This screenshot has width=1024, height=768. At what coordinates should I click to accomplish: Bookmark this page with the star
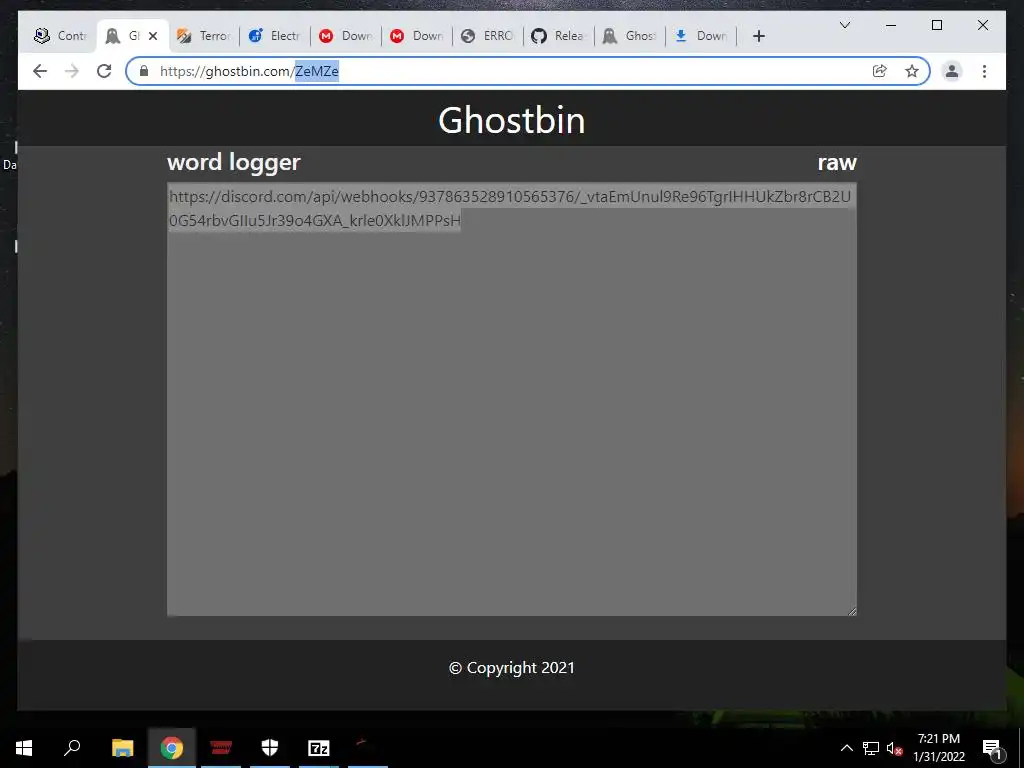click(912, 71)
